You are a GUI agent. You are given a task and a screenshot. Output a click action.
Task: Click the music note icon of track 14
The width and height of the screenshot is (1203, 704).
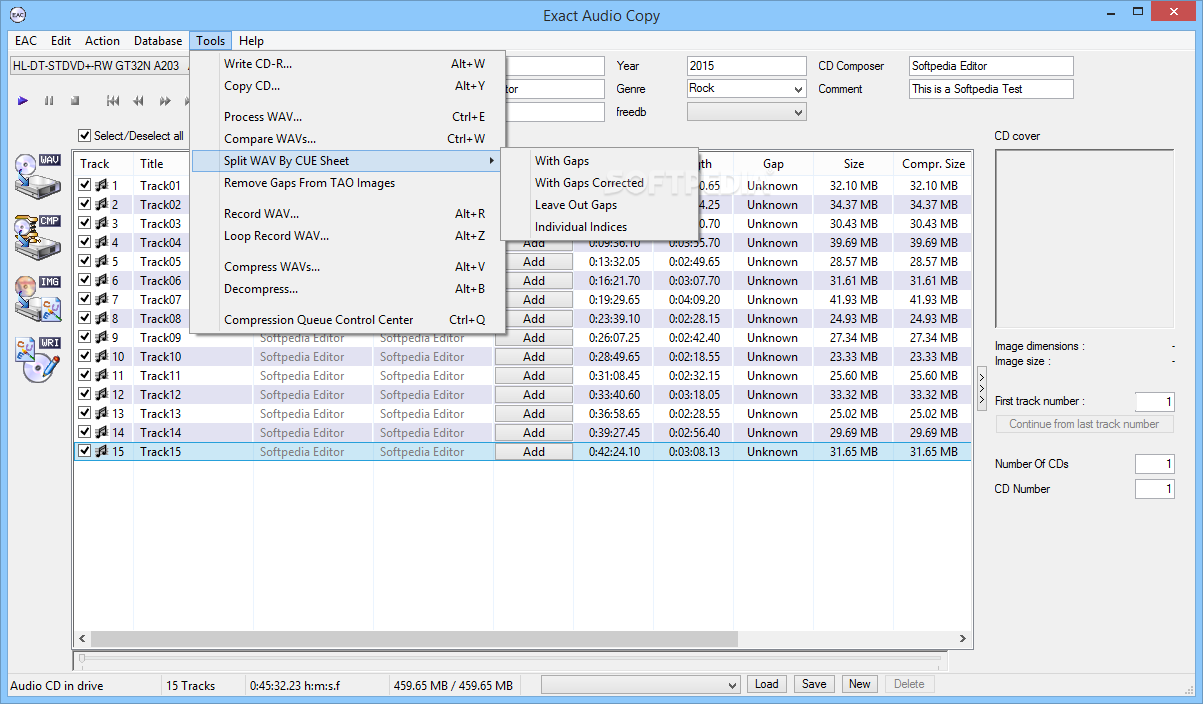click(101, 432)
